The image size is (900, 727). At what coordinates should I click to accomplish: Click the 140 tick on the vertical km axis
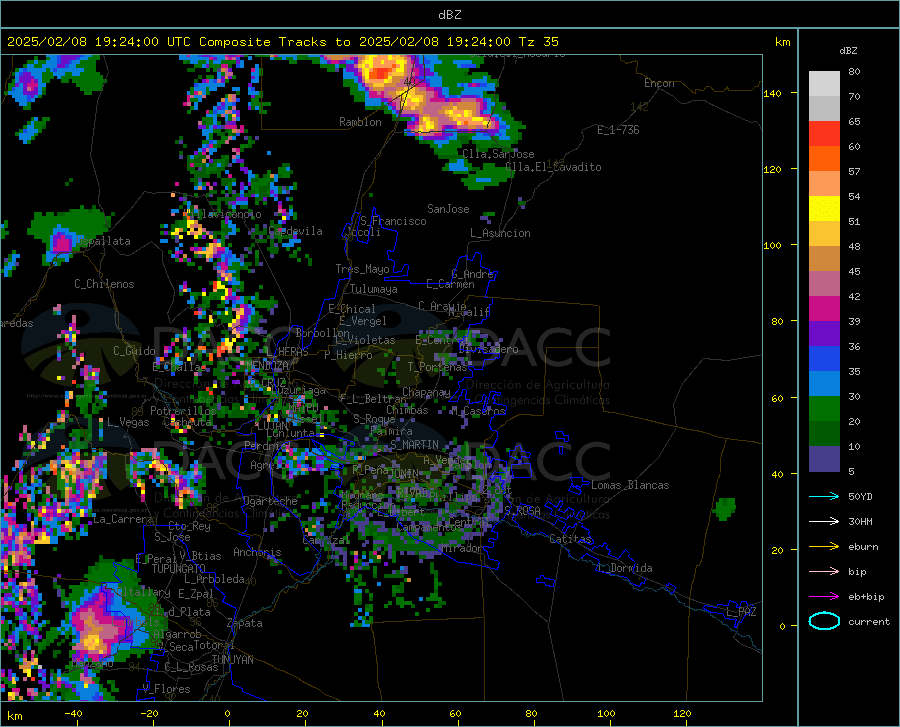[773, 94]
